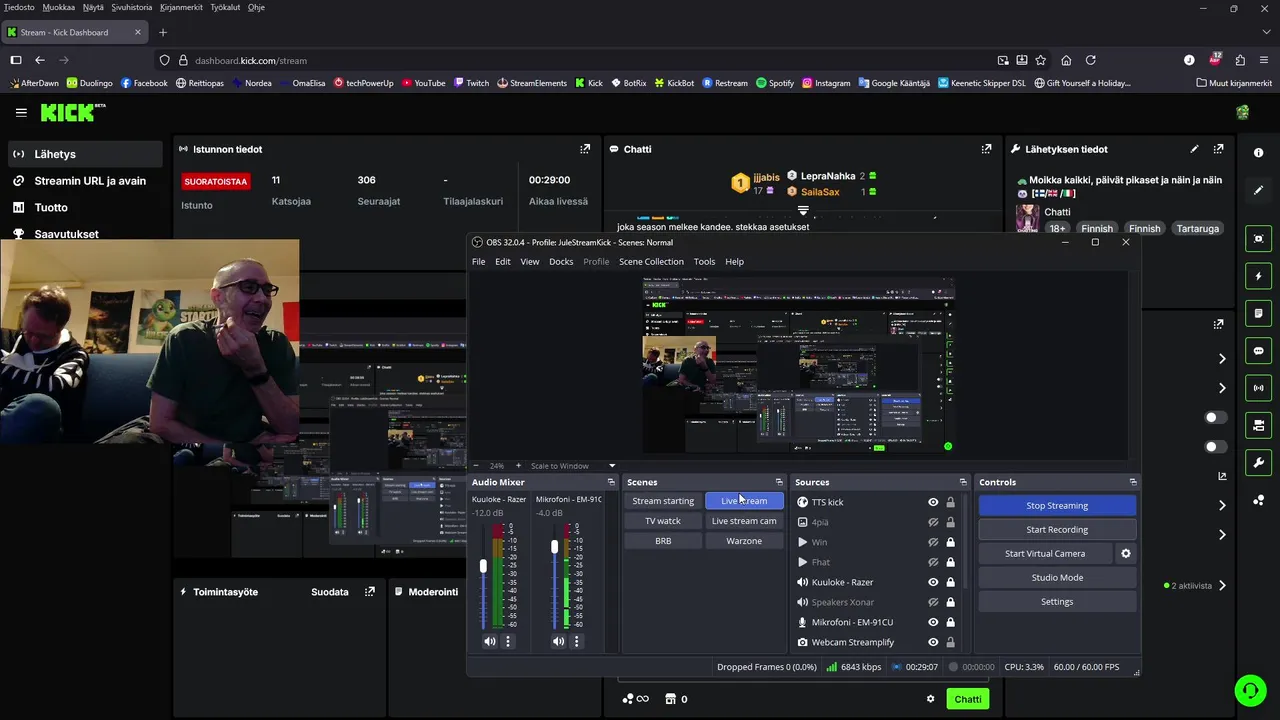Undock the Scenes panel

779,482
